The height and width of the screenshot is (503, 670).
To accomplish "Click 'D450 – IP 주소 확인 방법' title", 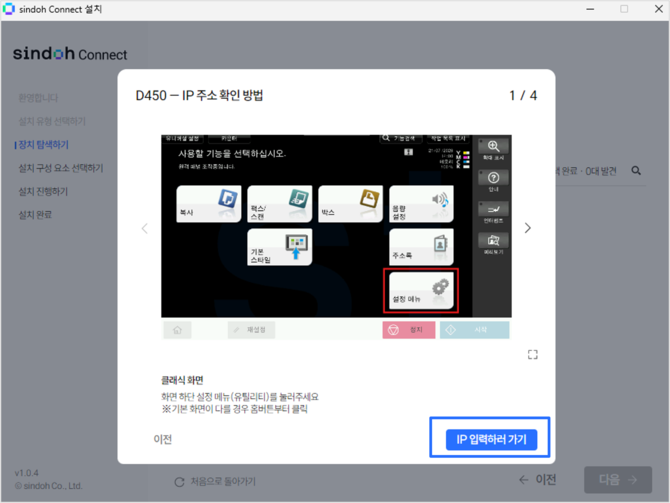I will click(199, 95).
